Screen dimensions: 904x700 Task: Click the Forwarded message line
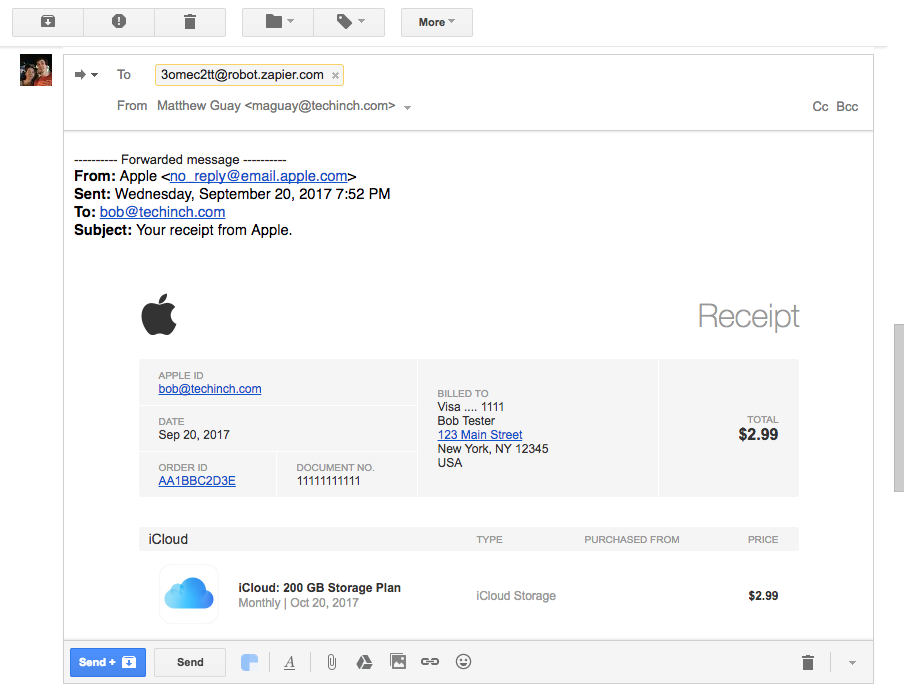(180, 159)
